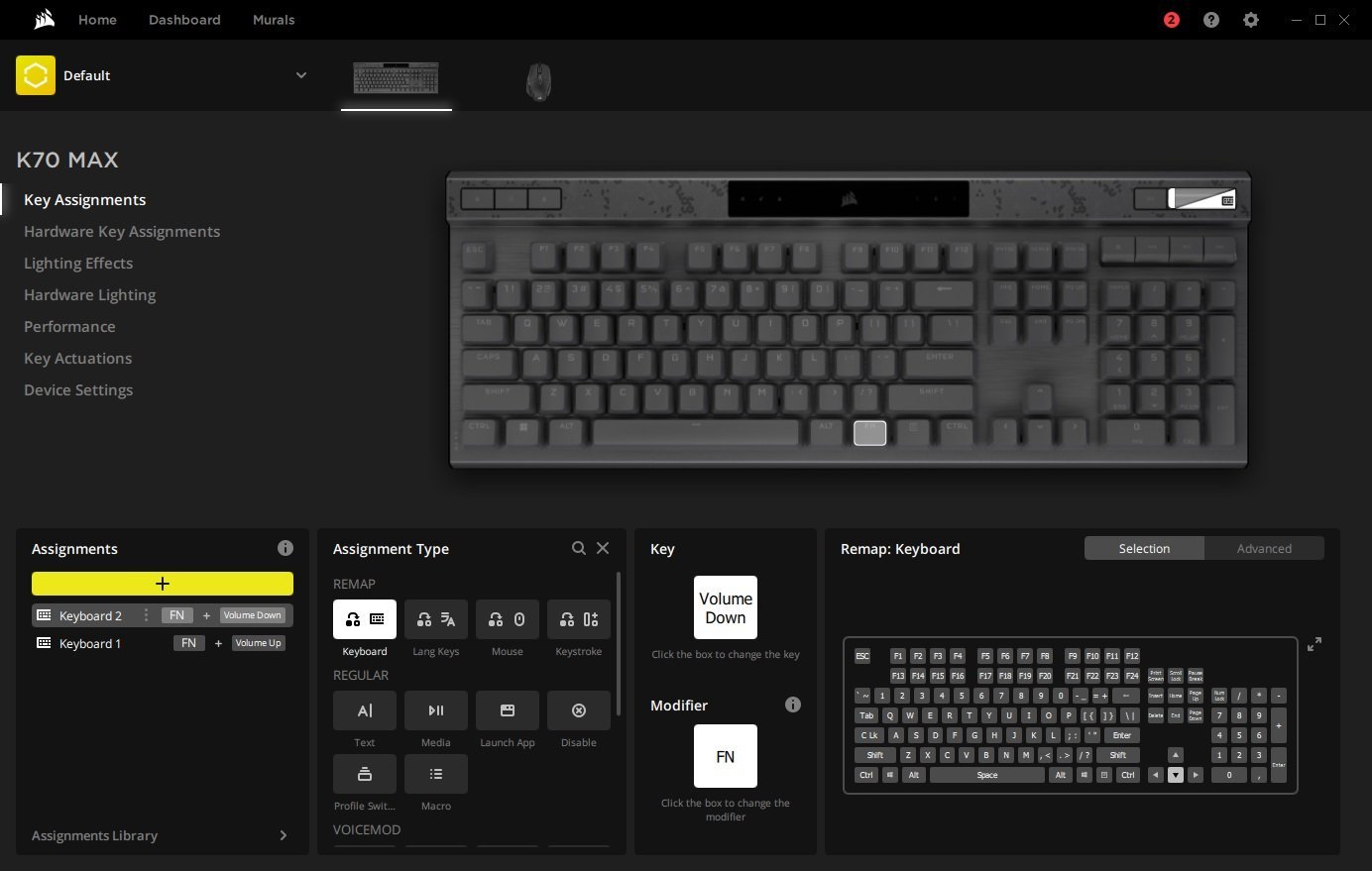Expand the remap keyboard layout view
Viewport: 1372px width, 871px height.
[1315, 644]
